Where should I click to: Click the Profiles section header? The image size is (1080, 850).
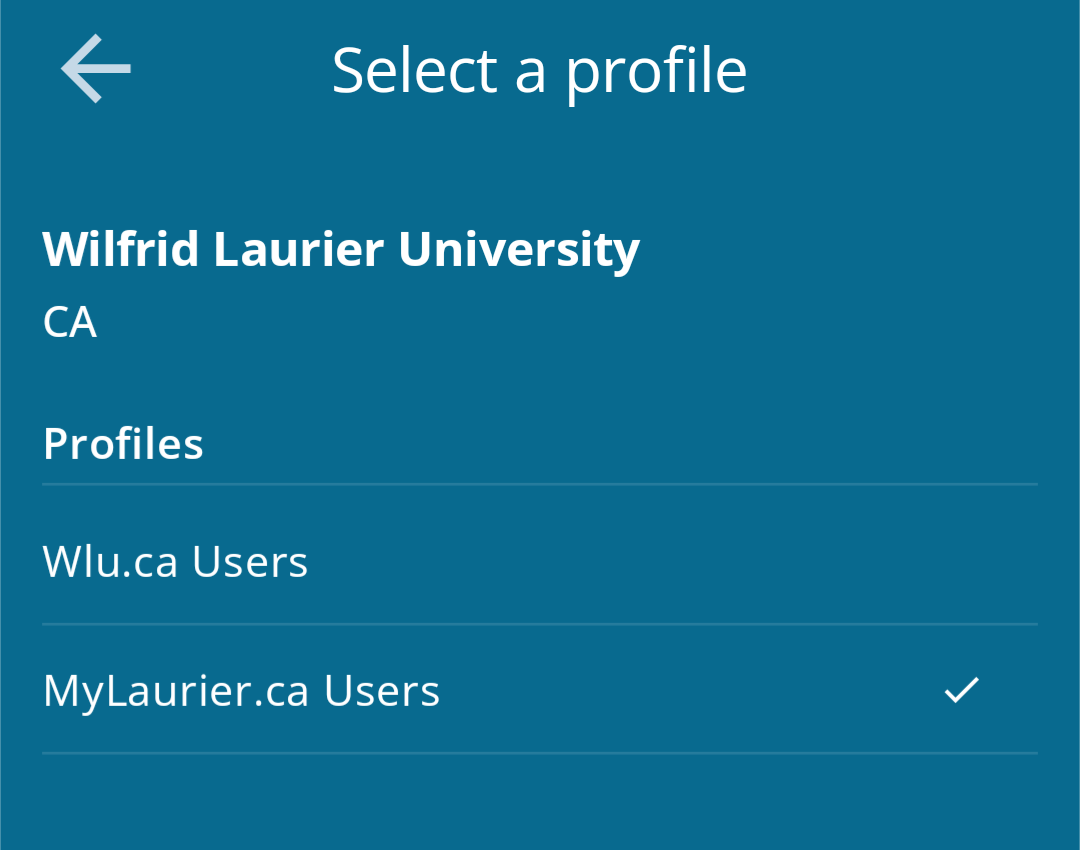coord(123,443)
